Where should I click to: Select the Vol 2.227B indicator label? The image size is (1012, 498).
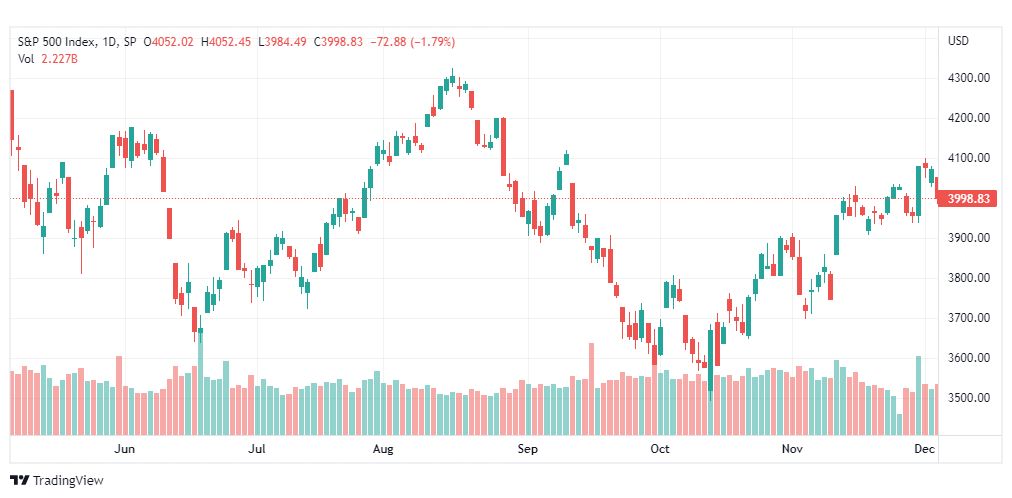click(48, 58)
